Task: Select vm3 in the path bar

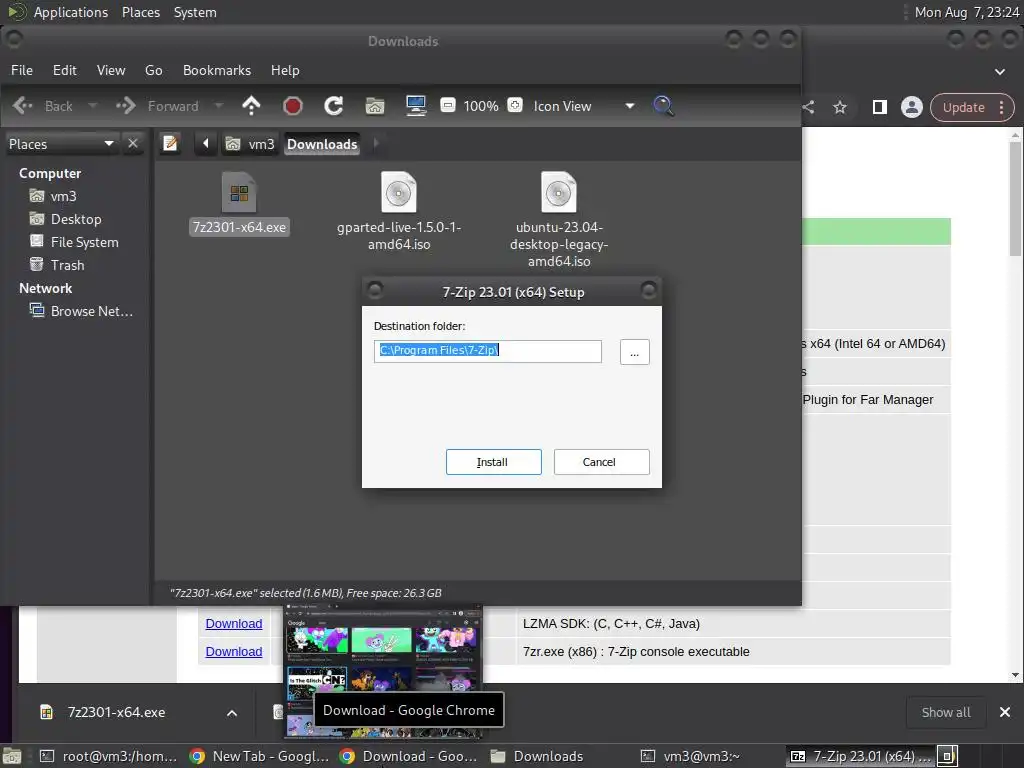Action: tap(250, 144)
